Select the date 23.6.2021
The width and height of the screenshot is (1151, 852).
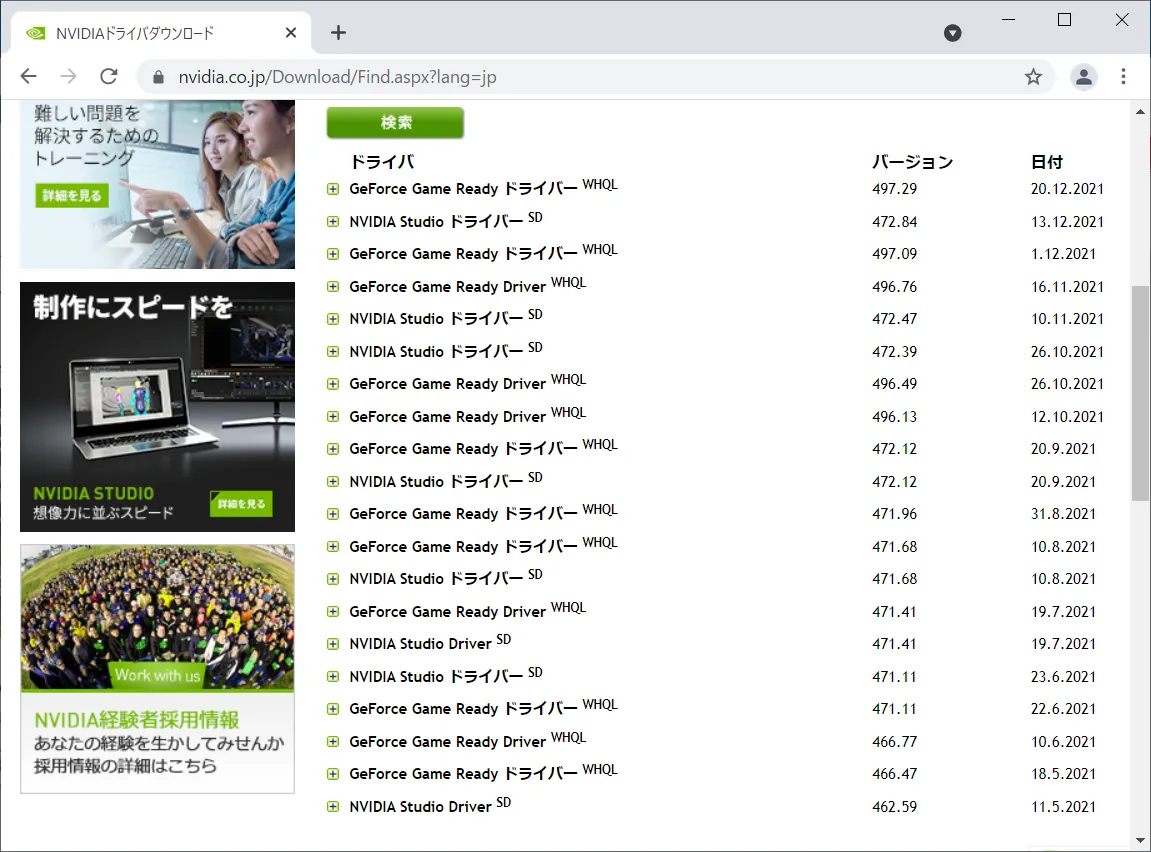1063,677
